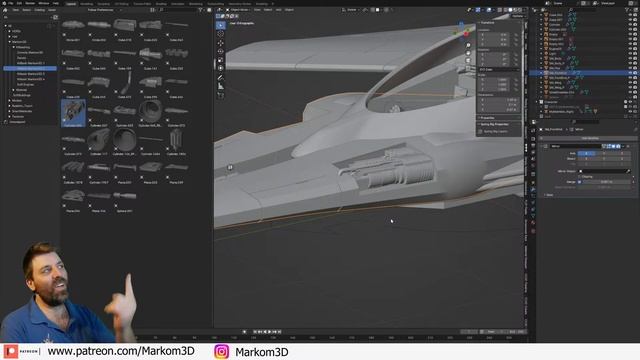Toggle the Clipping checkbox in Mirror modifier
This screenshot has width=640, height=360.
pyautogui.click(x=580, y=176)
